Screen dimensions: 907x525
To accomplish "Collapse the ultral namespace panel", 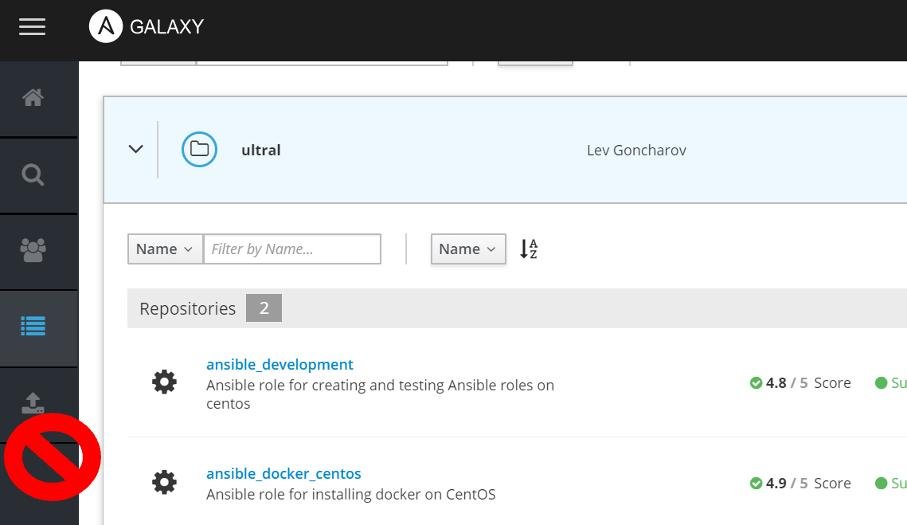I will coord(135,149).
